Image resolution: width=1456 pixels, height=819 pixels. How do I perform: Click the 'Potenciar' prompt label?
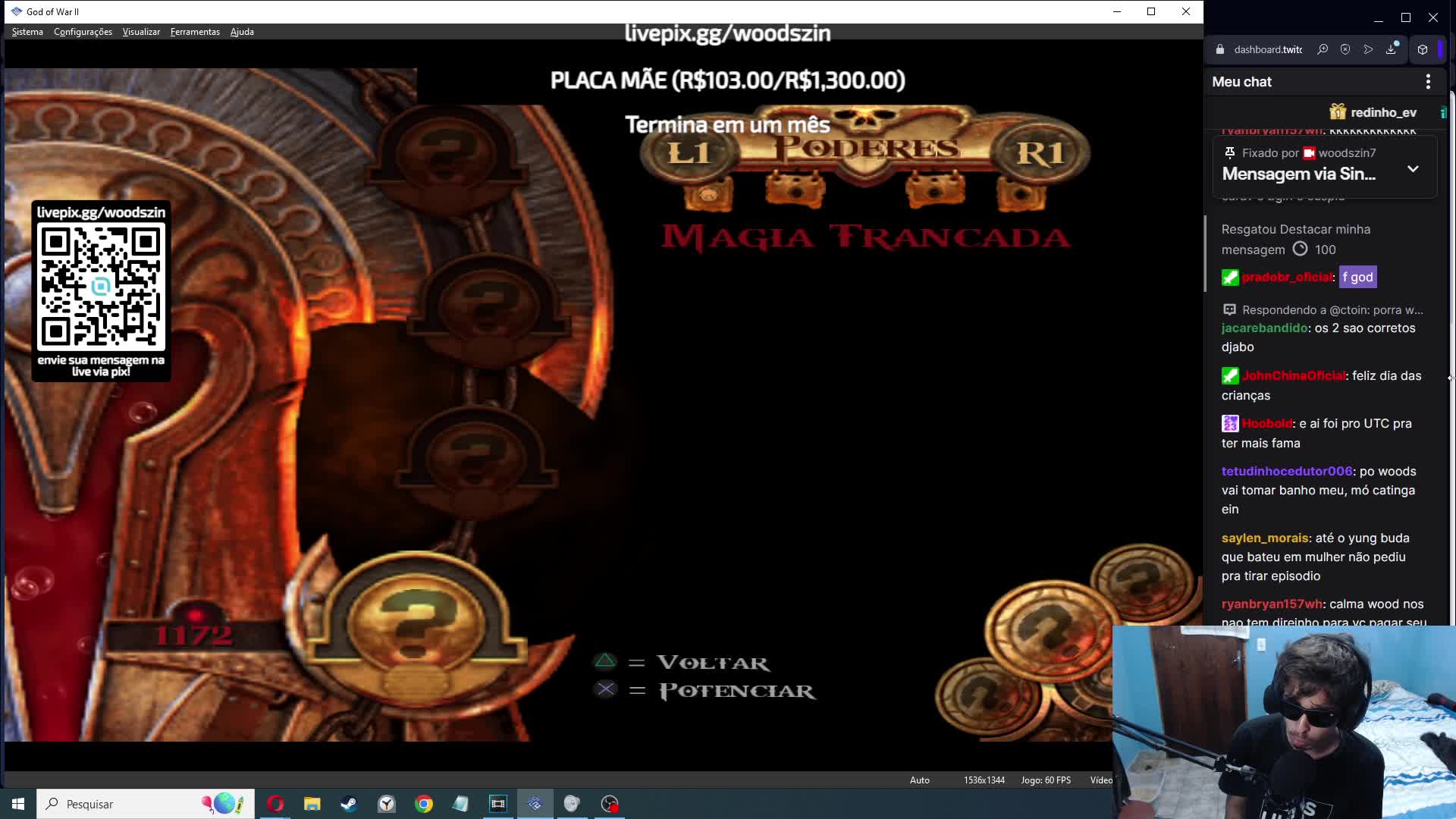737,691
